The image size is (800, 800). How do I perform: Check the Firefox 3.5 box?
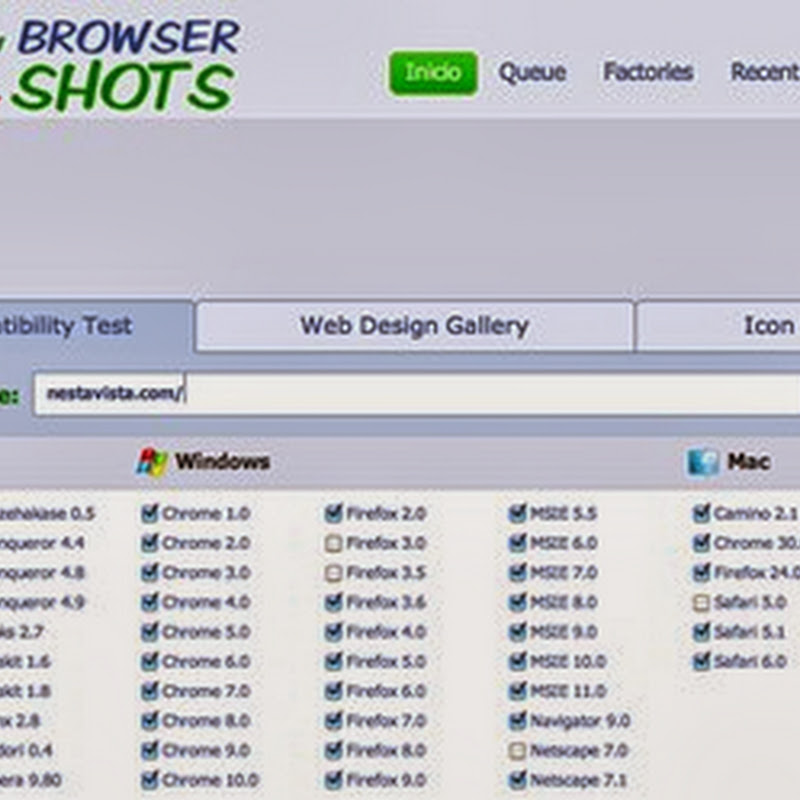334,573
